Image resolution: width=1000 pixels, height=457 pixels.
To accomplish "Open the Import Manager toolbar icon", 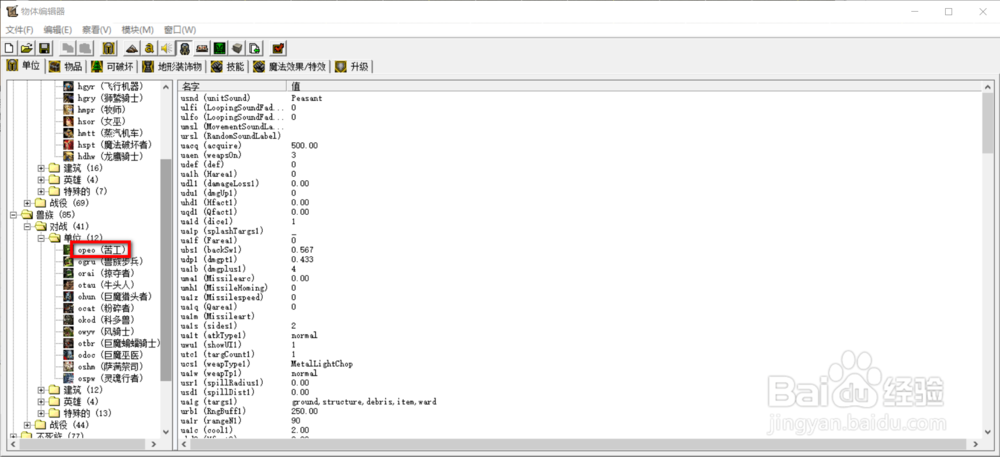I will pyautogui.click(x=254, y=48).
